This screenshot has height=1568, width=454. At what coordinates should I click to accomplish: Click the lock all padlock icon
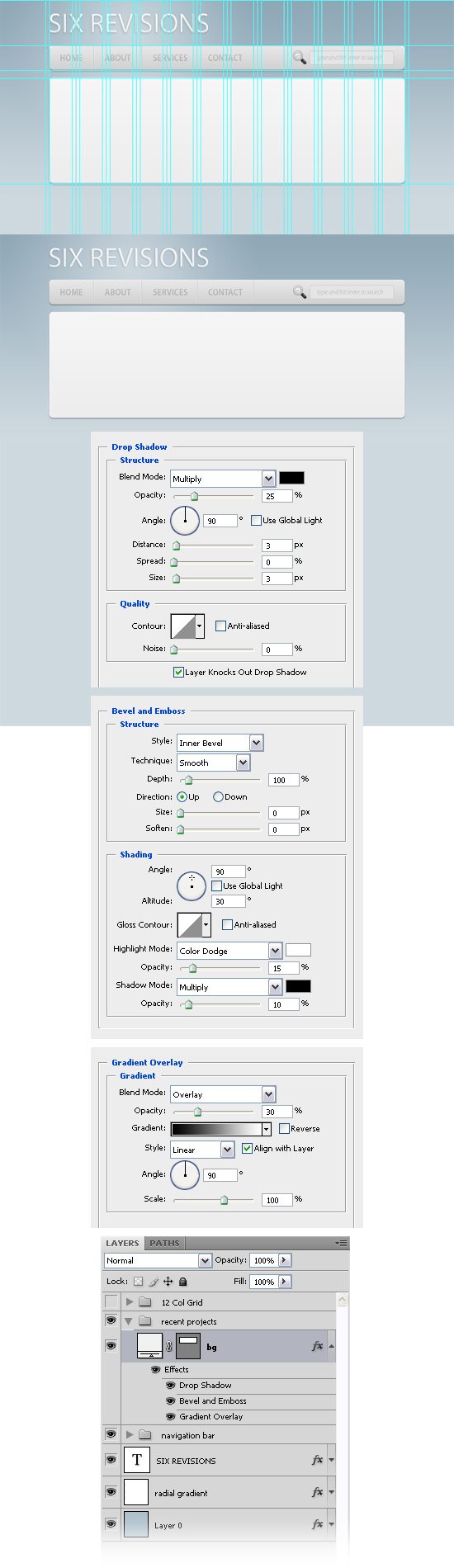182,1282
